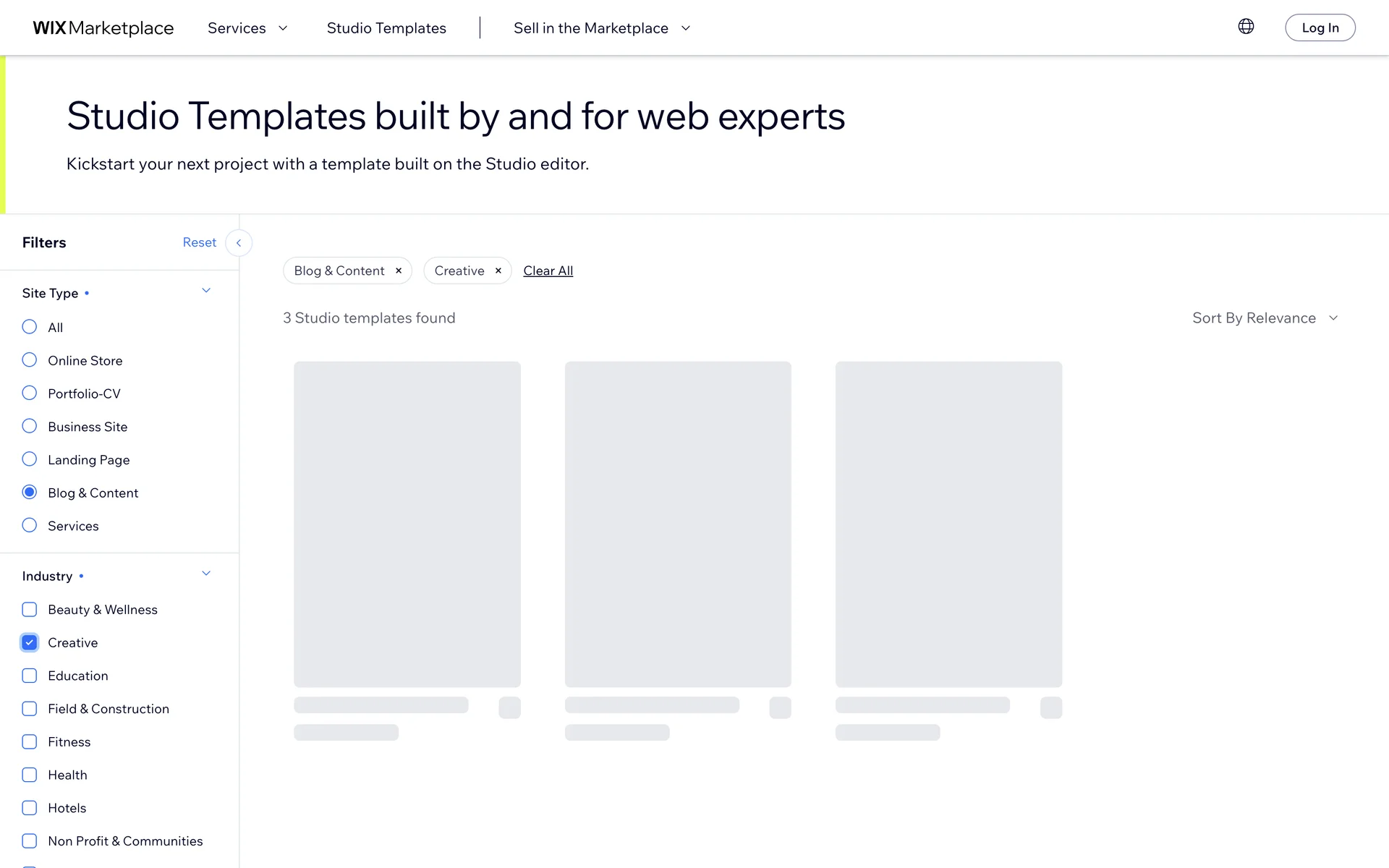The width and height of the screenshot is (1389, 868).
Task: Click the Log In button
Action: click(x=1320, y=28)
